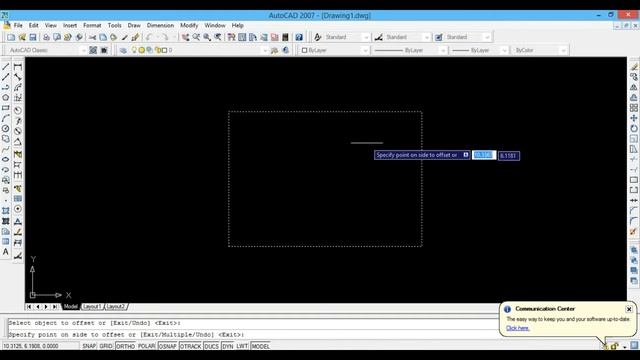Open the Dimension Style Standard dropdown

coord(427,37)
